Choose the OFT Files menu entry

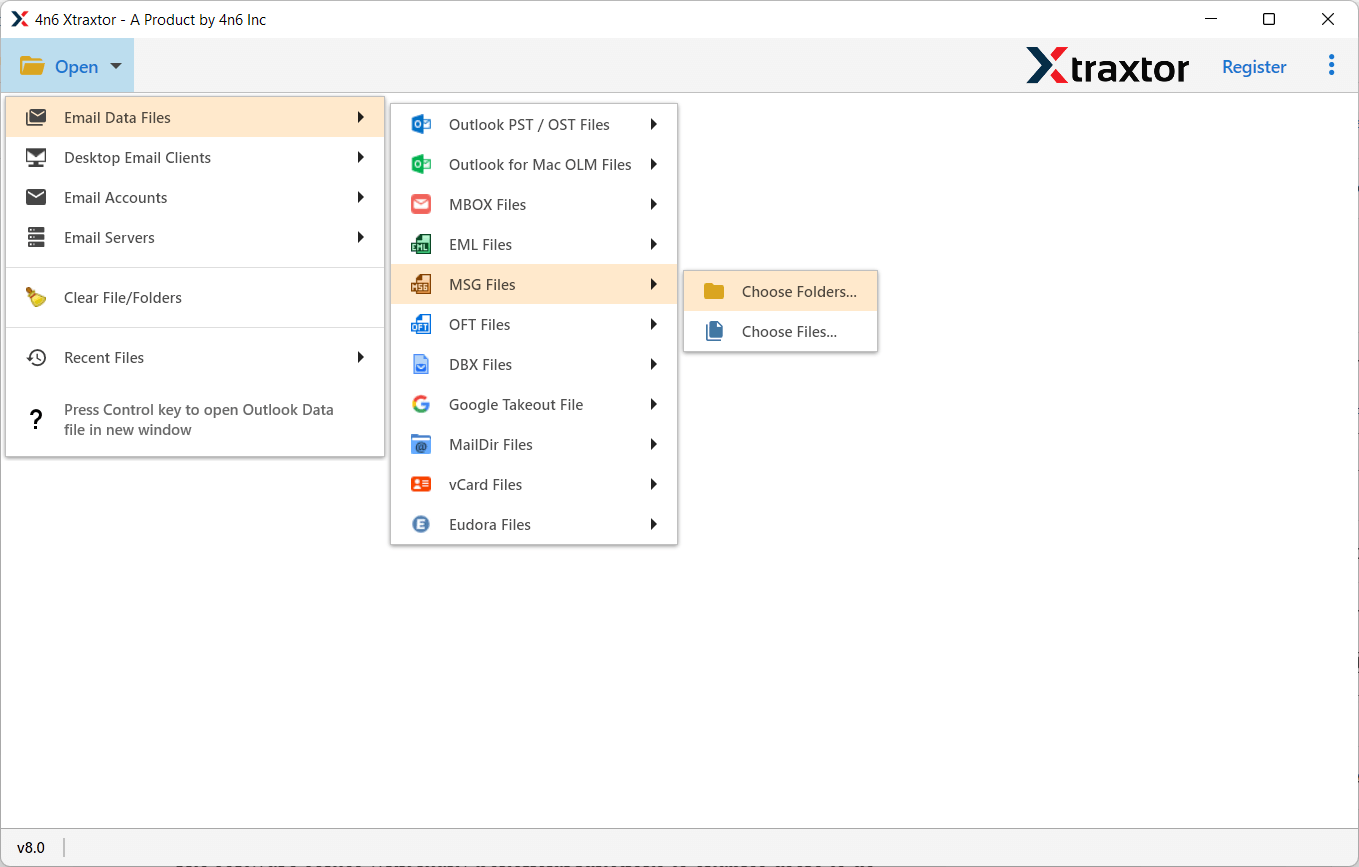(x=534, y=324)
